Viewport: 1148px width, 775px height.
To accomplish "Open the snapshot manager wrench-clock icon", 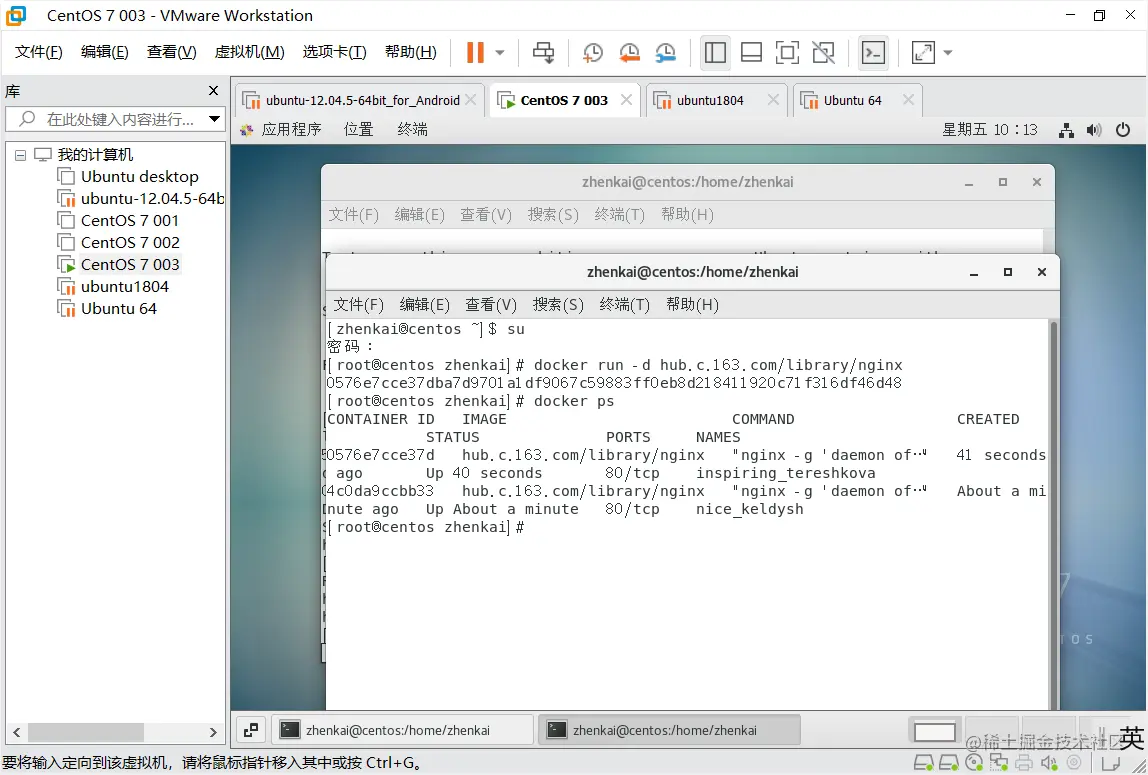I will (666, 52).
